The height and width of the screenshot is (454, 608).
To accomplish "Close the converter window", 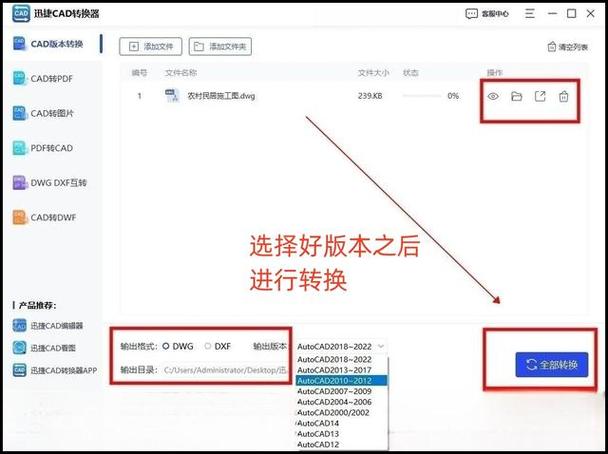I will (x=591, y=14).
